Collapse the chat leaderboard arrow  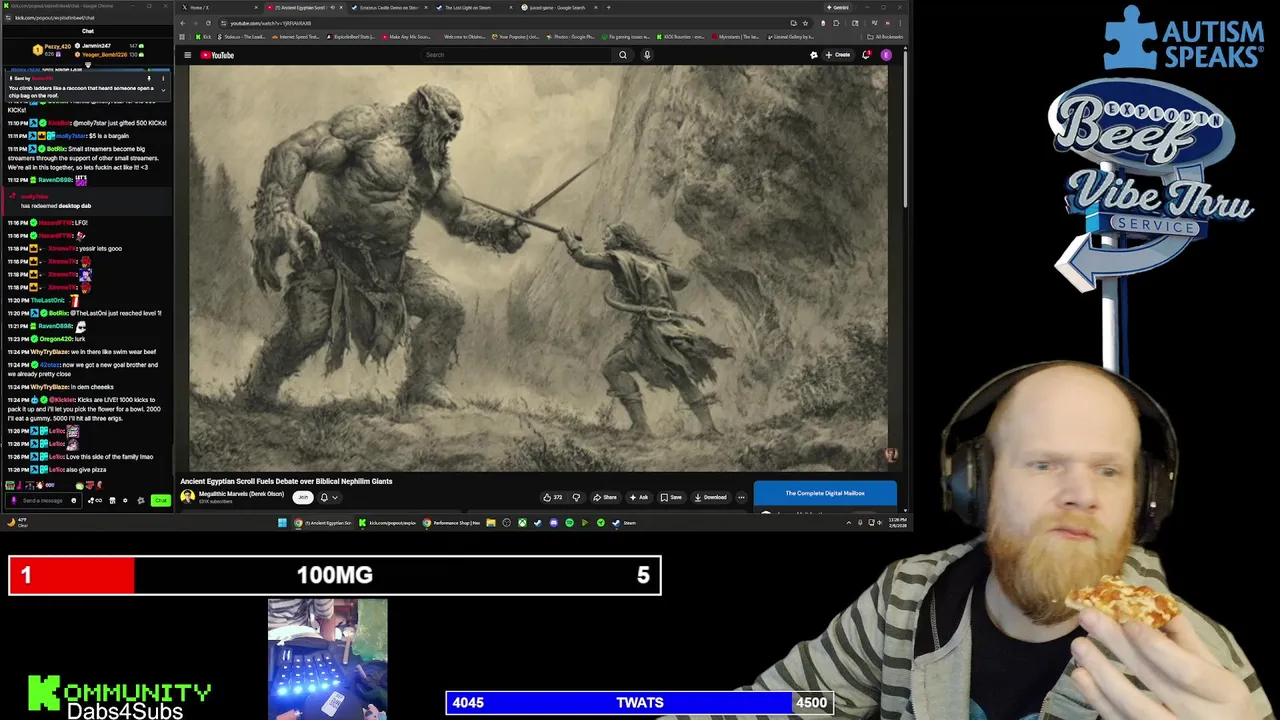click(88, 66)
